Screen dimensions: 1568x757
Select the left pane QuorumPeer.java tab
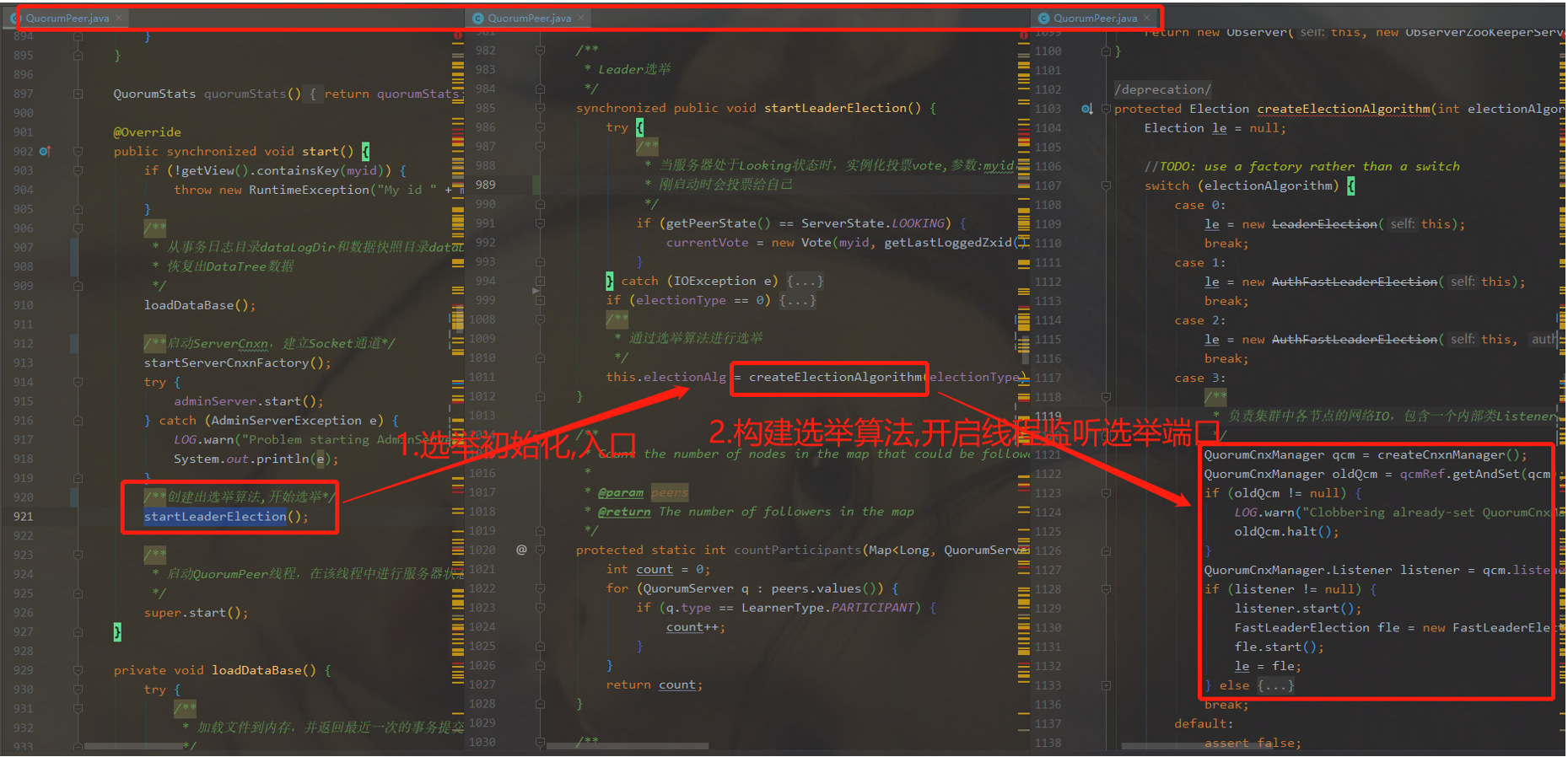67,18
